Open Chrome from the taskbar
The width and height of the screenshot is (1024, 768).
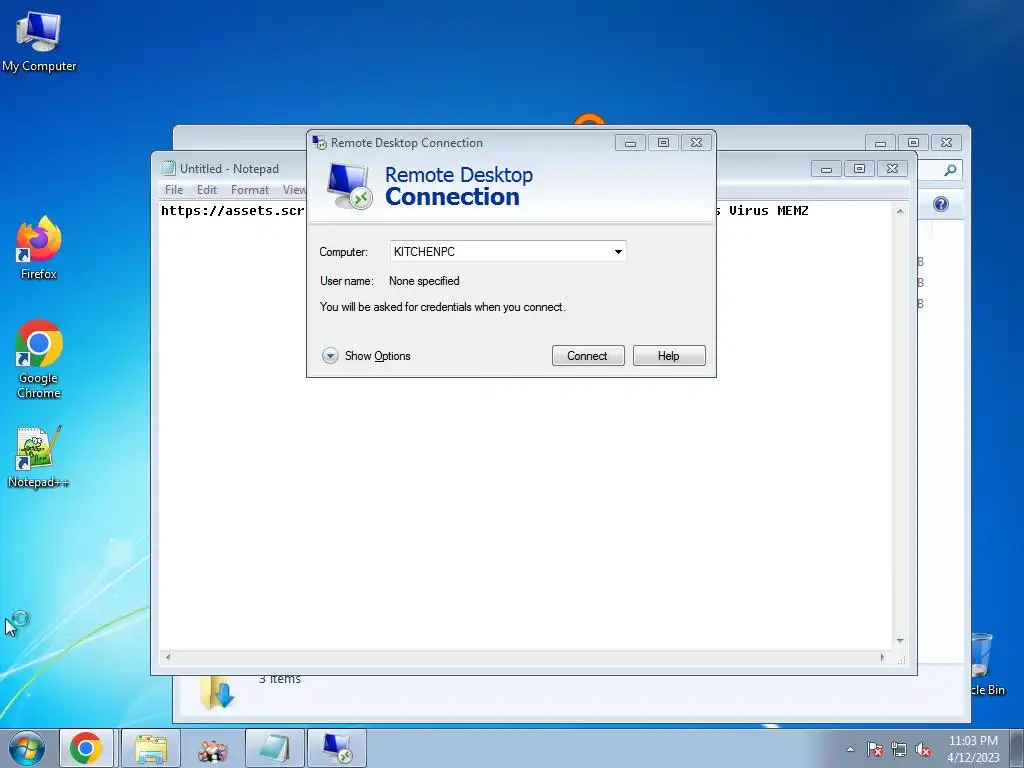87,748
